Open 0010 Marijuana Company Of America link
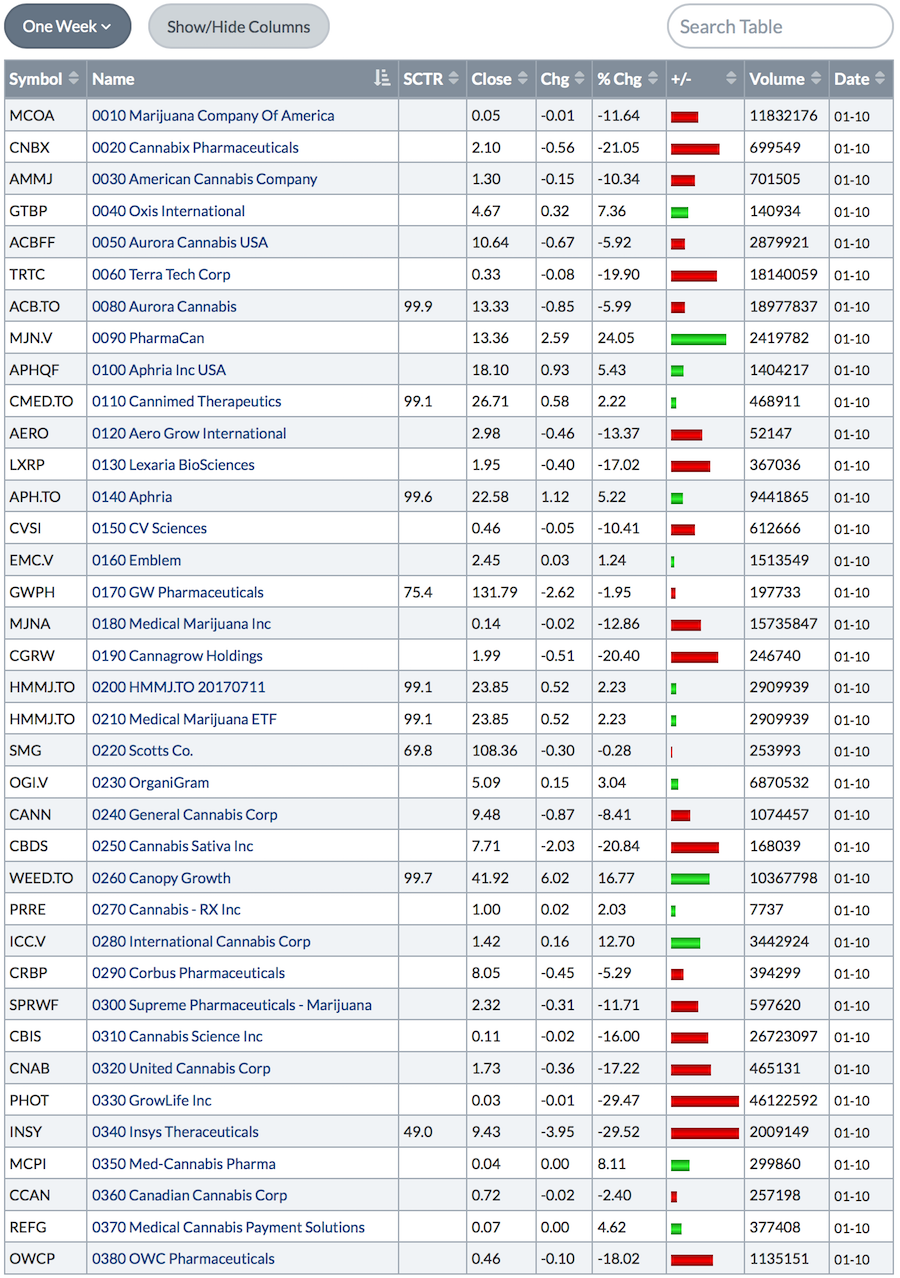The width and height of the screenshot is (900, 1278). [213, 115]
